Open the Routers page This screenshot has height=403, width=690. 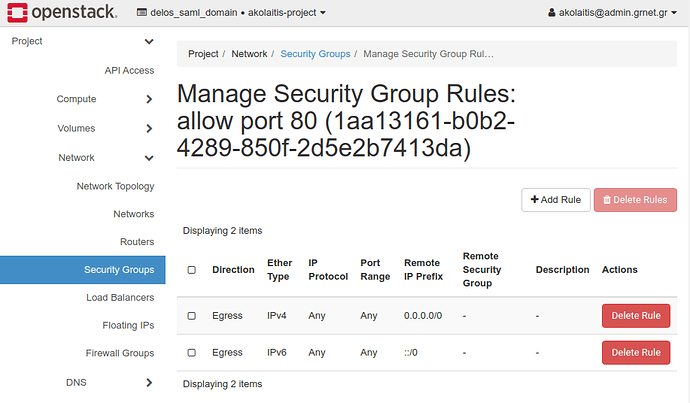[137, 242]
